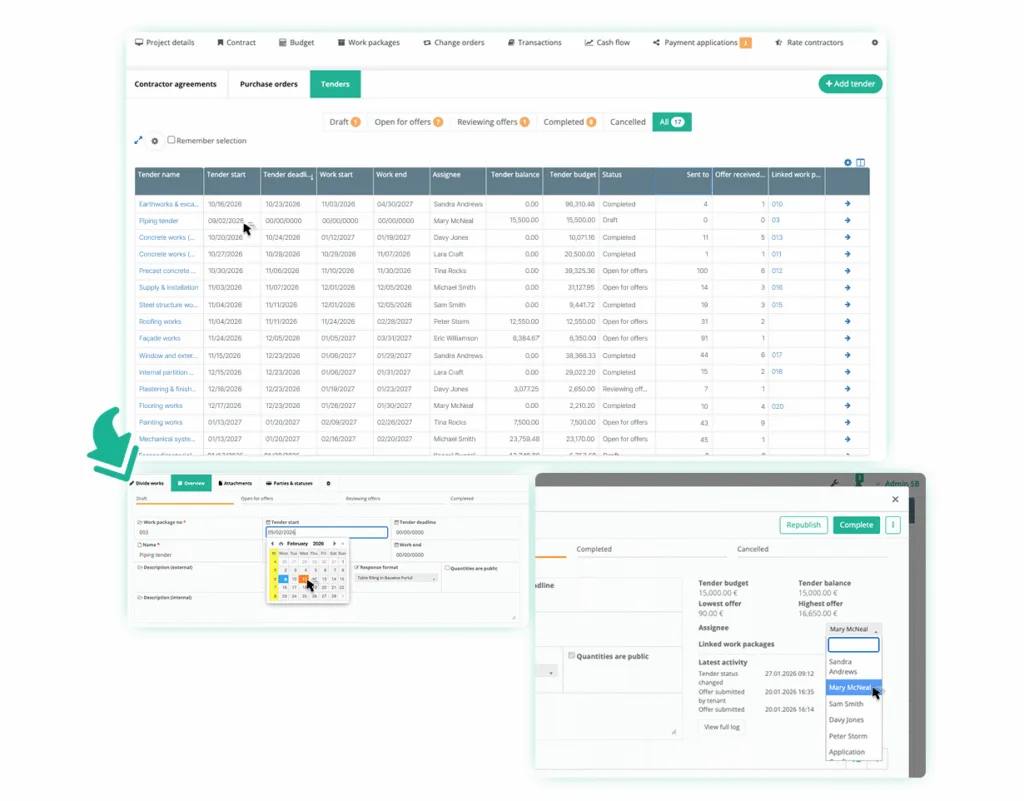The width and height of the screenshot is (1024, 801).
Task: Click inside the Tender start date field
Action: coord(325,531)
